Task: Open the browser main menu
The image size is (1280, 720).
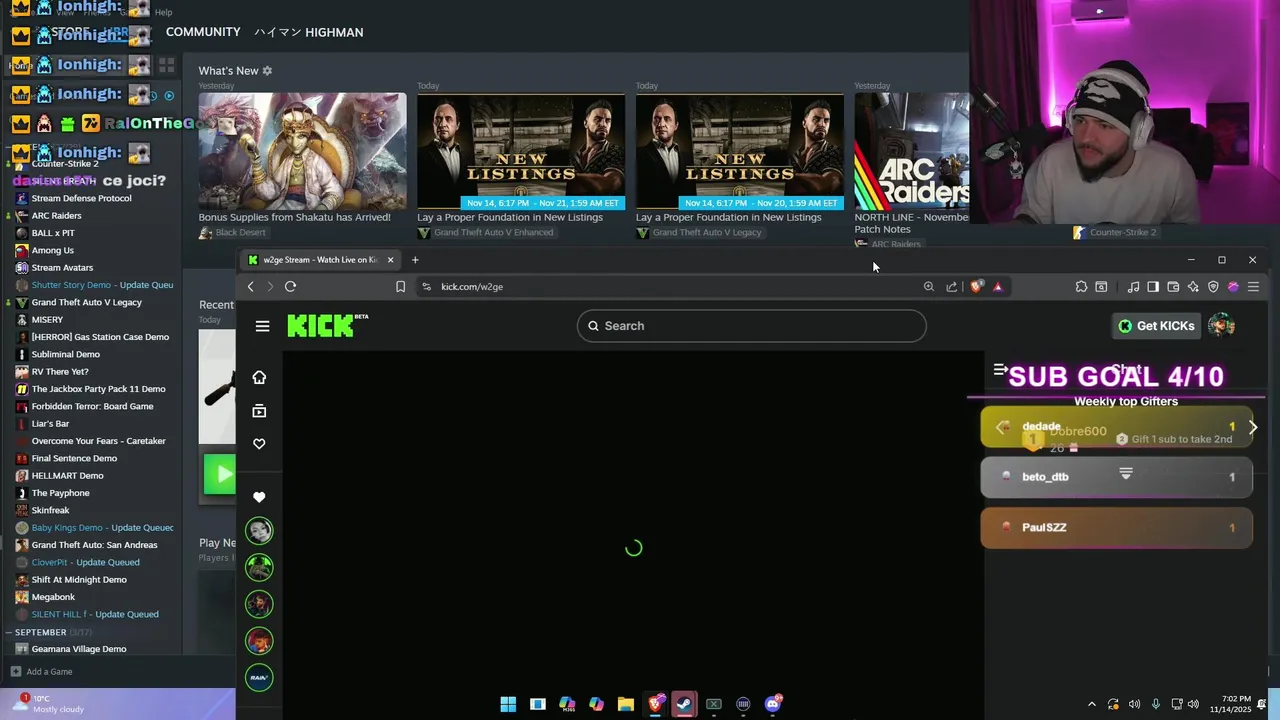Action: pyautogui.click(x=1253, y=287)
